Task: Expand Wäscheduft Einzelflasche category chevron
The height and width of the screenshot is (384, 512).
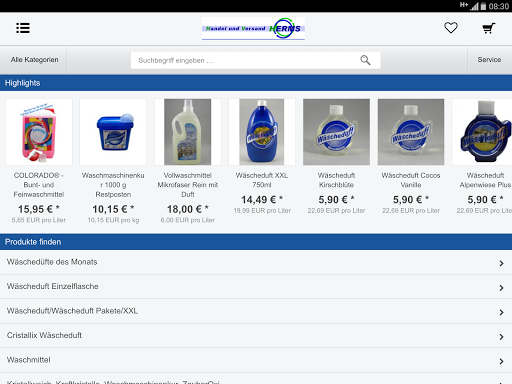Action: 501,288
